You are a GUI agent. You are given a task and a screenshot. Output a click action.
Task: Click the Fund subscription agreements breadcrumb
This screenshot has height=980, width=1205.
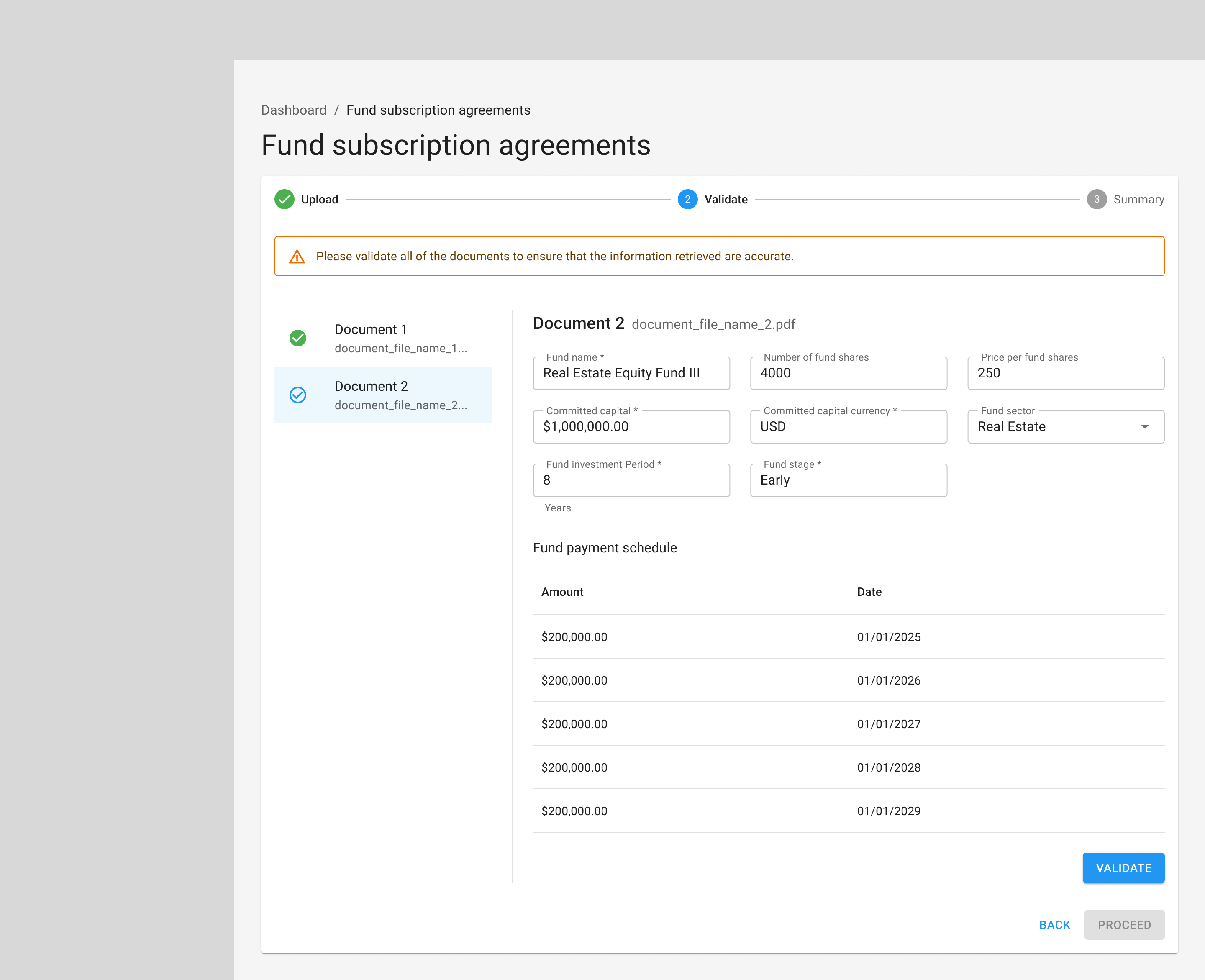438,110
